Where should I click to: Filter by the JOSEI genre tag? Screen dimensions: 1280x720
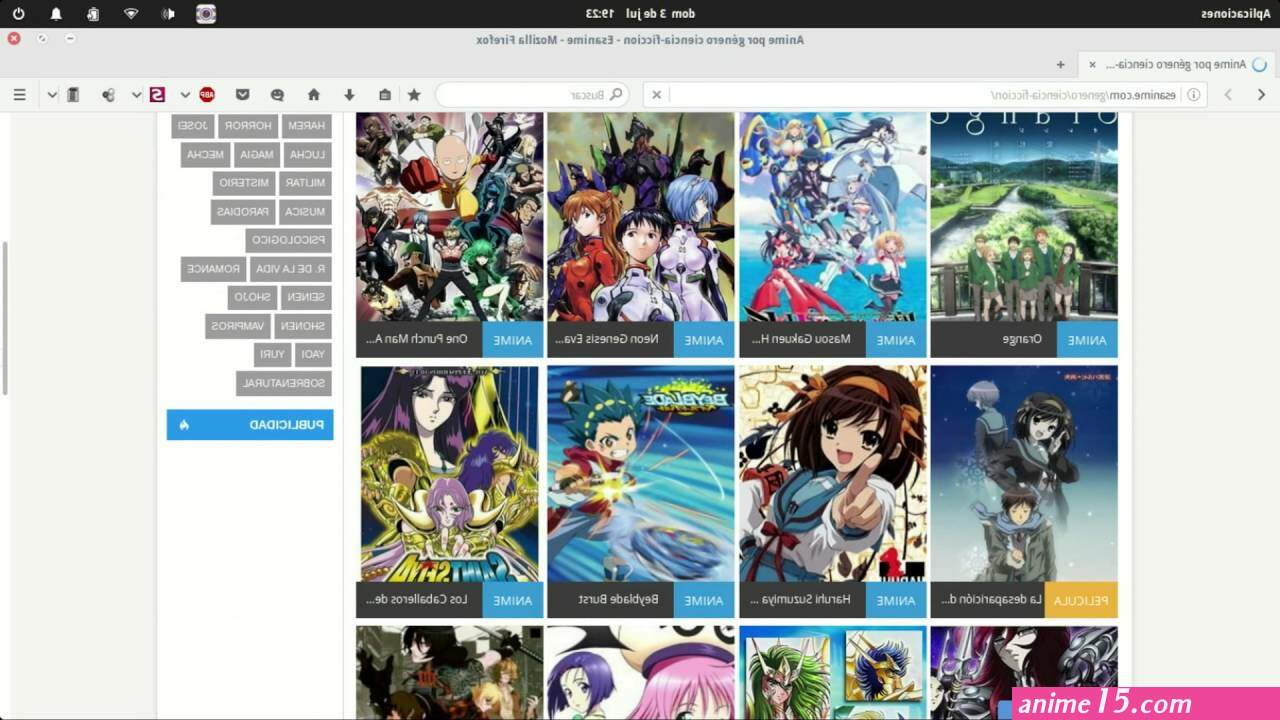[x=193, y=126]
